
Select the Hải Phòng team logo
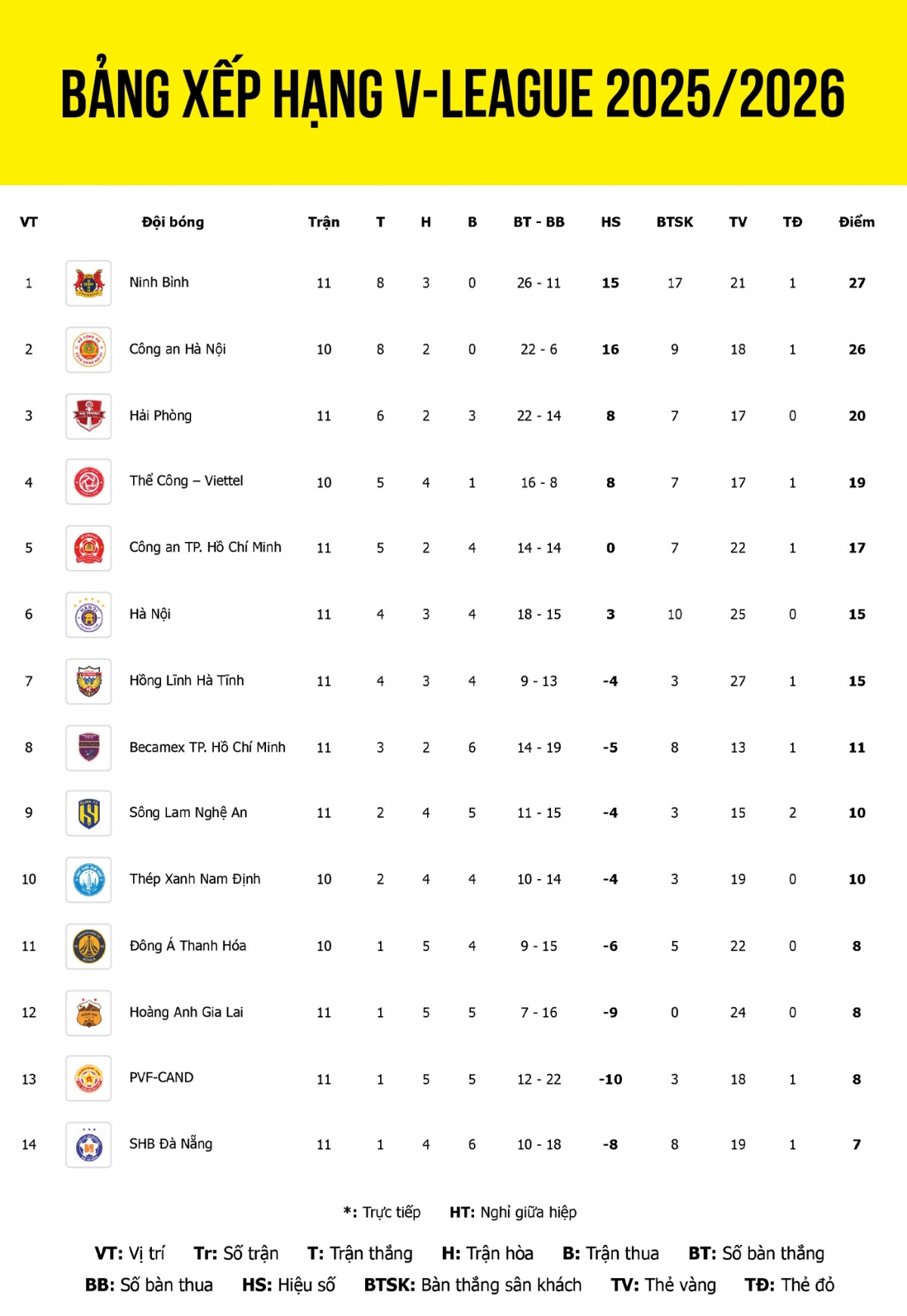point(88,416)
